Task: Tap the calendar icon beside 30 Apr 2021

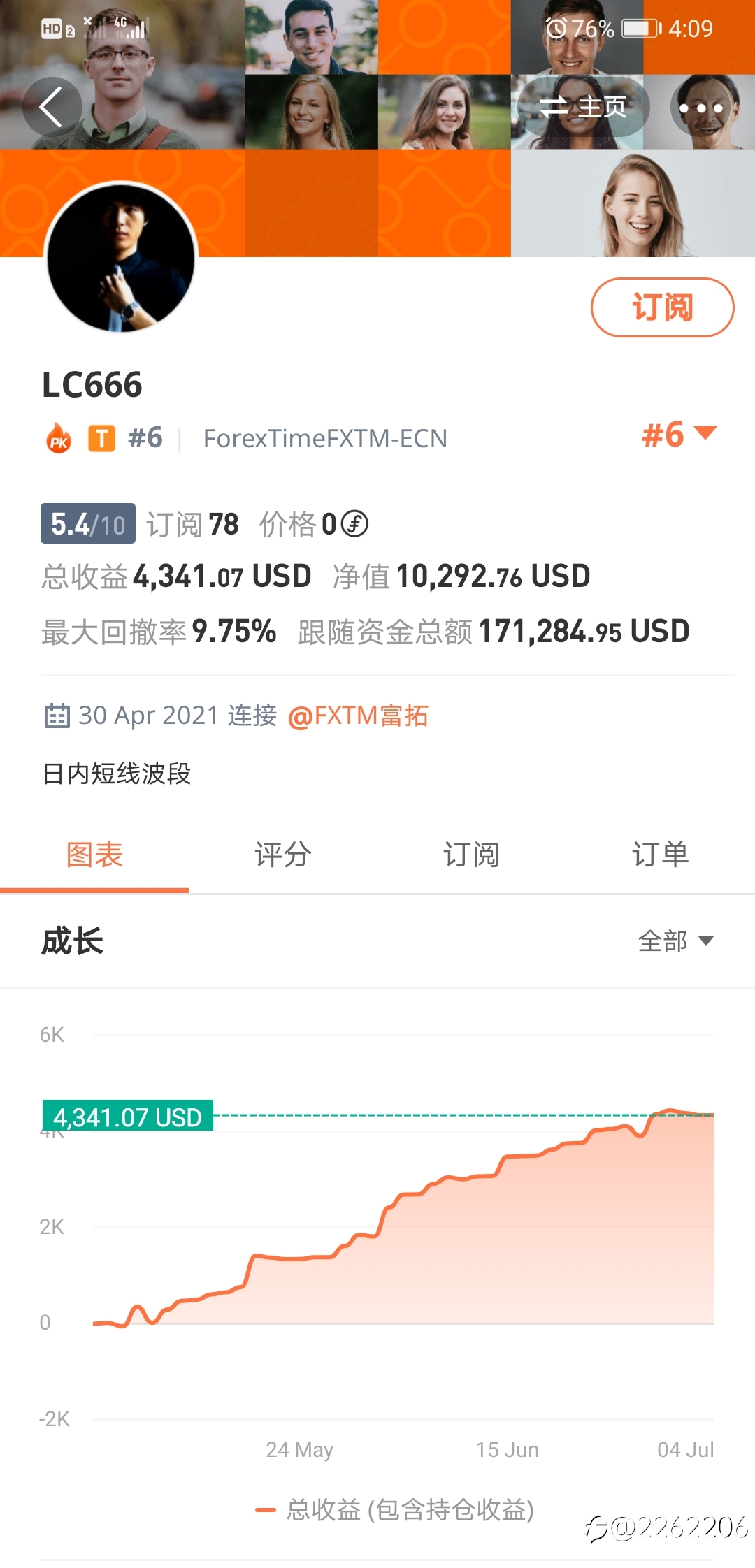Action: (57, 716)
